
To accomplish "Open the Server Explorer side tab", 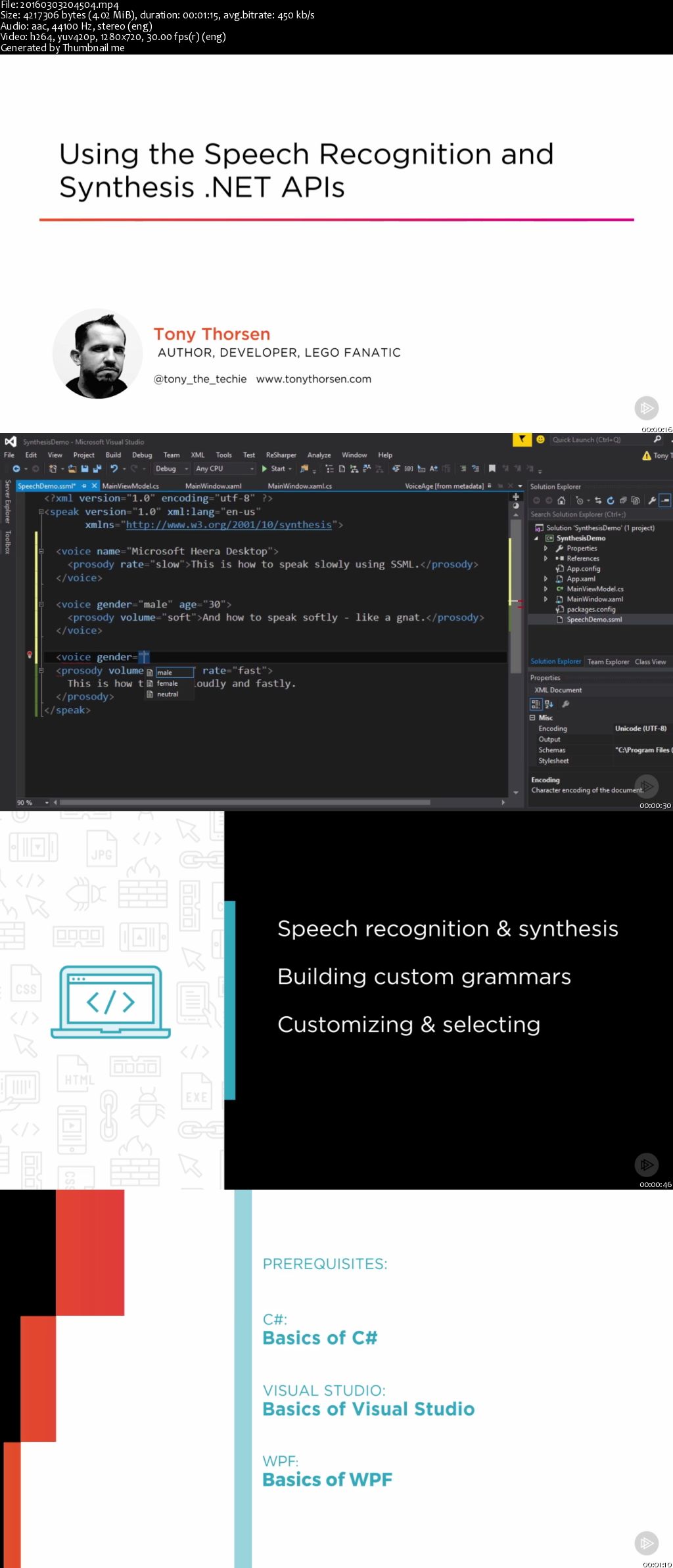I will [x=8, y=502].
